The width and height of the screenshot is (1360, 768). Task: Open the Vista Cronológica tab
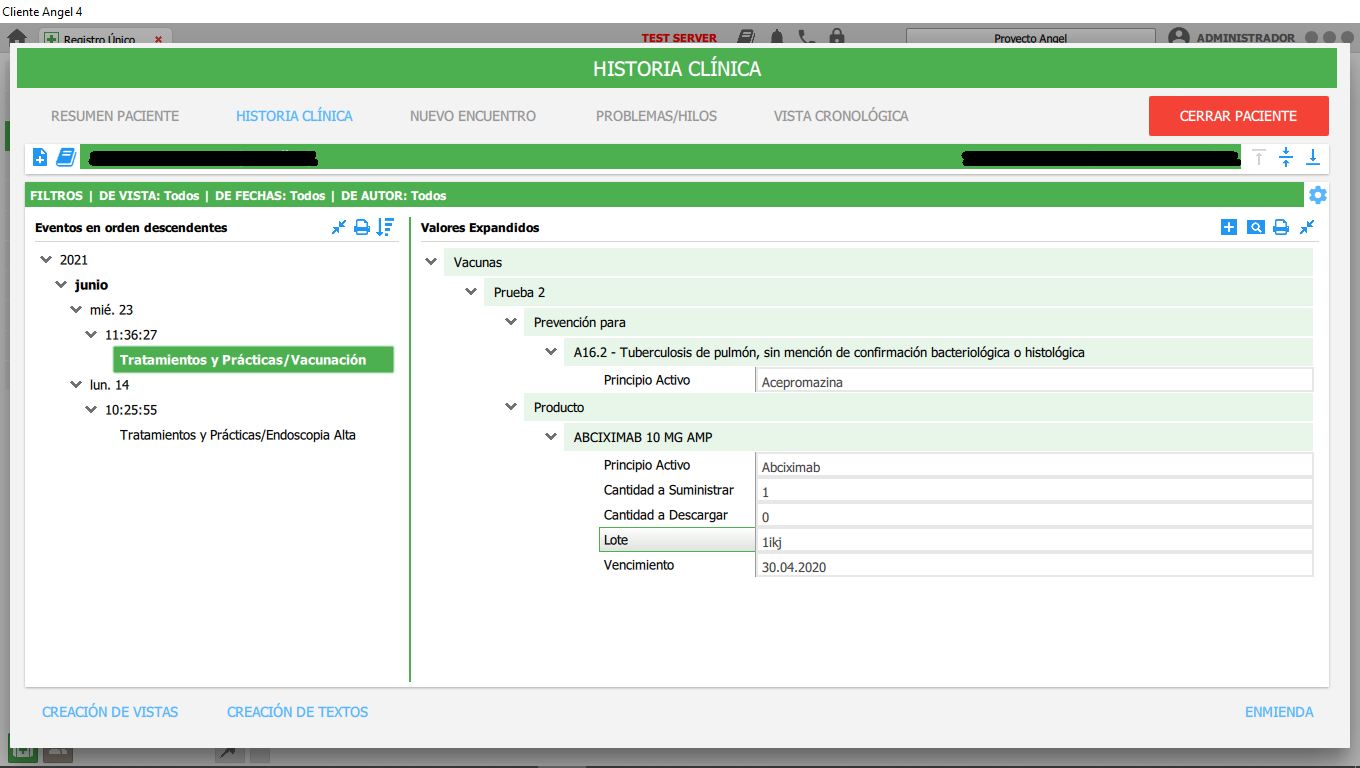(x=840, y=116)
